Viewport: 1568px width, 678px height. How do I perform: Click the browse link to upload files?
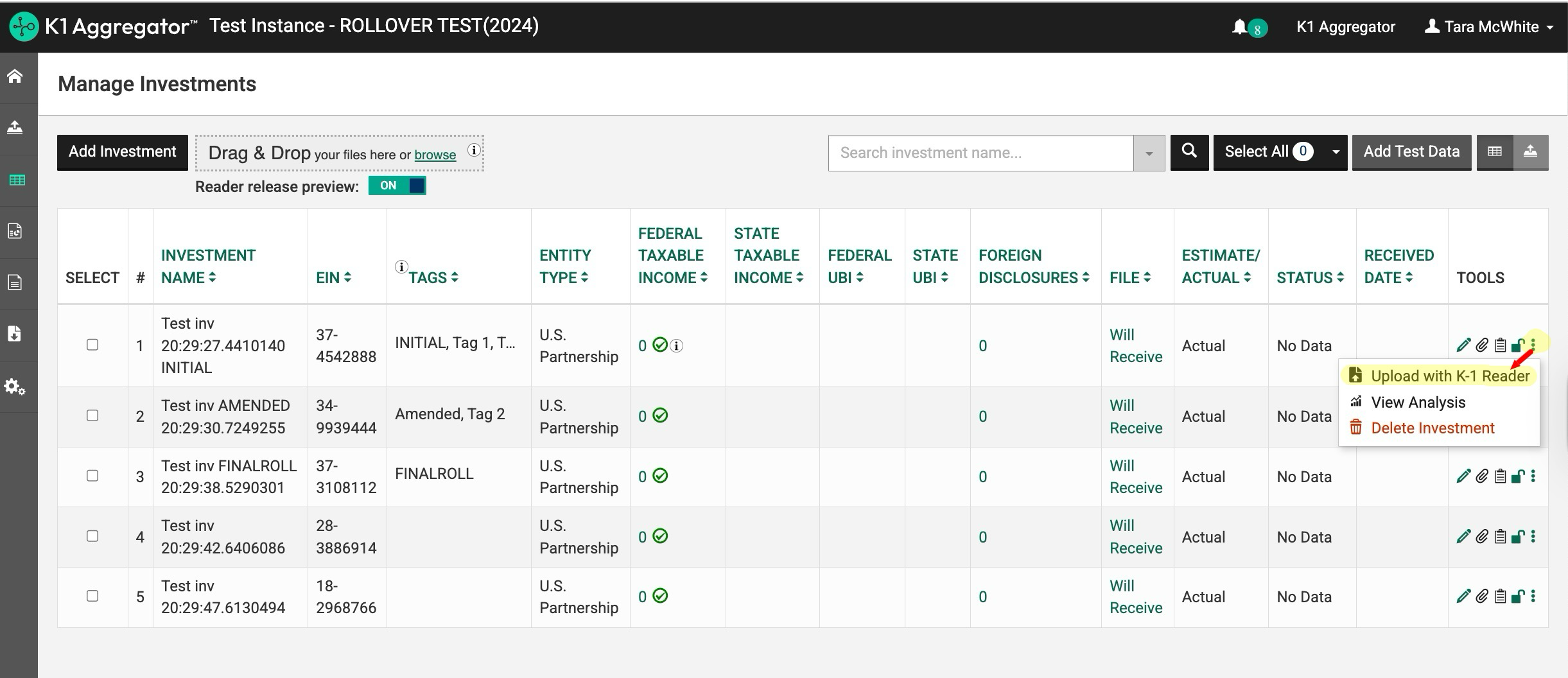tap(435, 155)
